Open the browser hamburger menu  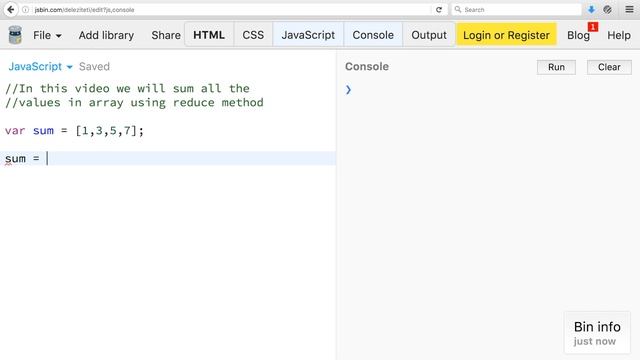[x=629, y=9]
